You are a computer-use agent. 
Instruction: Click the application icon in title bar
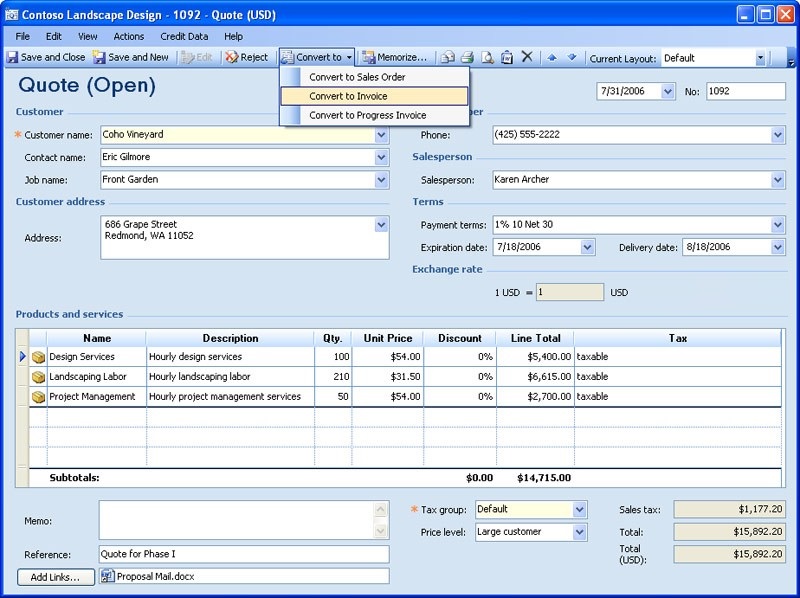click(x=11, y=15)
